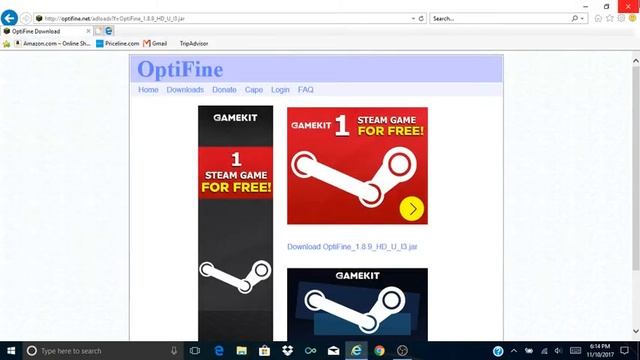Open OBS Studio taskbar icon
The width and height of the screenshot is (640, 360).
(x=402, y=351)
